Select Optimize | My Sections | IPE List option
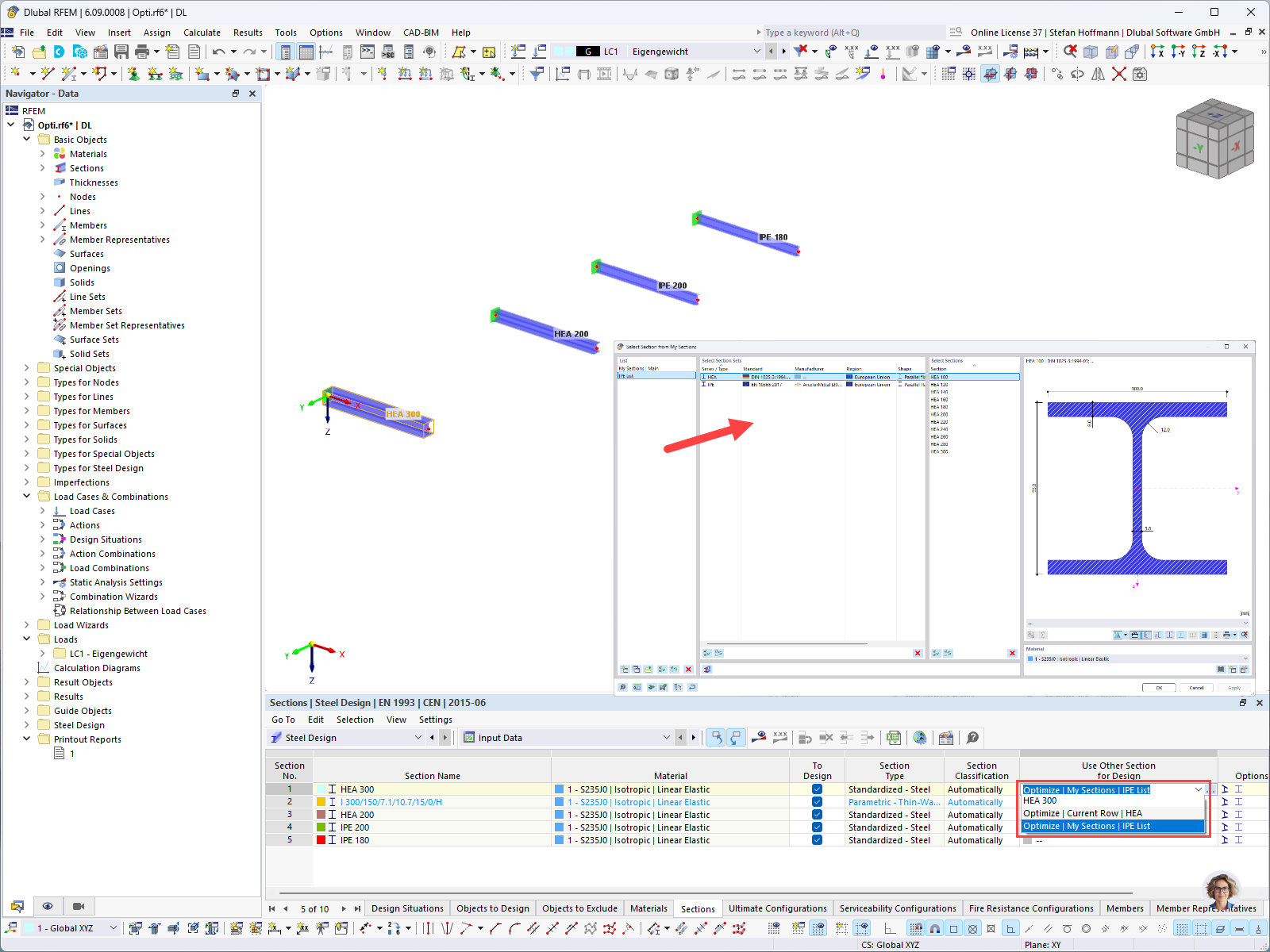 [x=1113, y=827]
